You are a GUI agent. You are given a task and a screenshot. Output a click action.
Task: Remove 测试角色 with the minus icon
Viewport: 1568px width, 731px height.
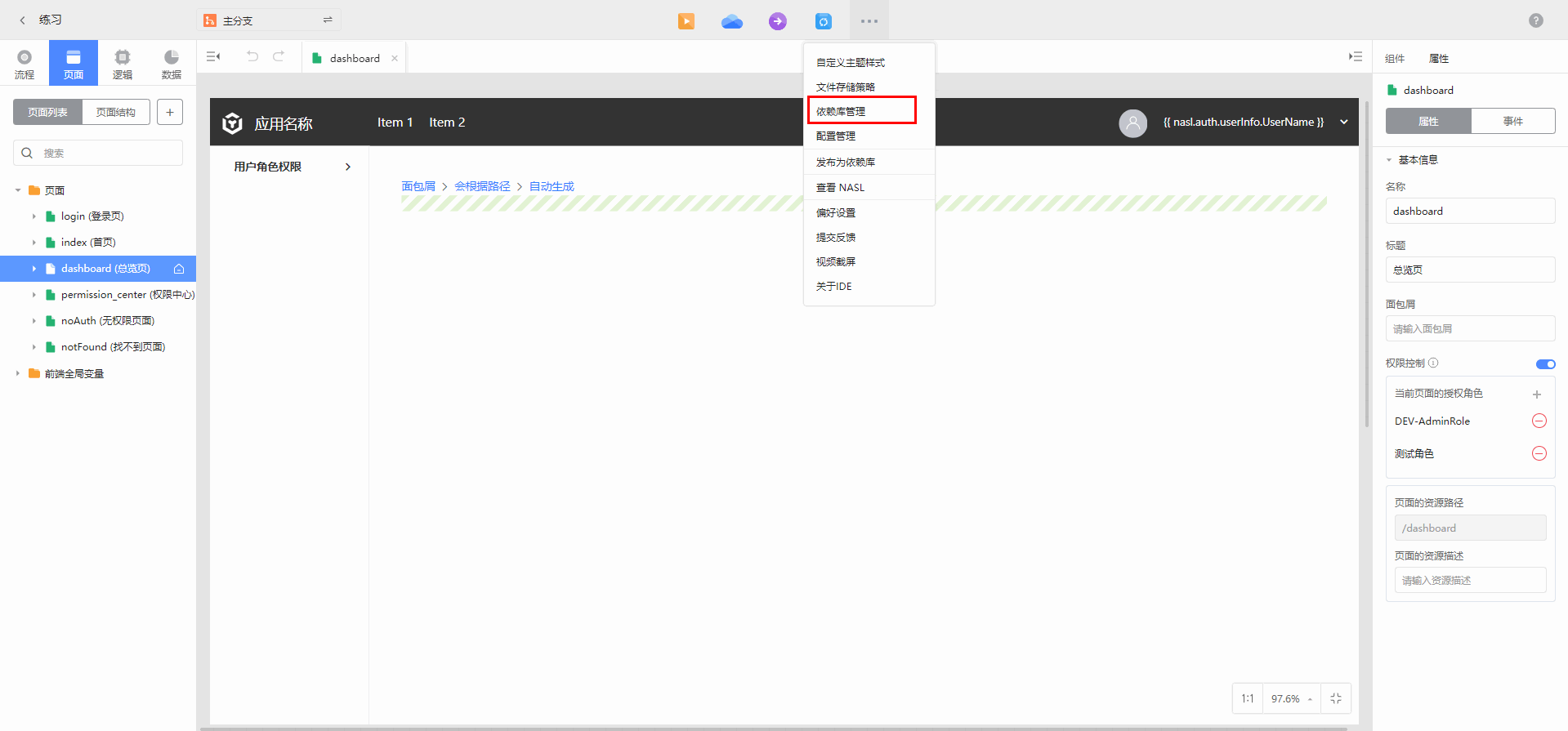click(1539, 453)
